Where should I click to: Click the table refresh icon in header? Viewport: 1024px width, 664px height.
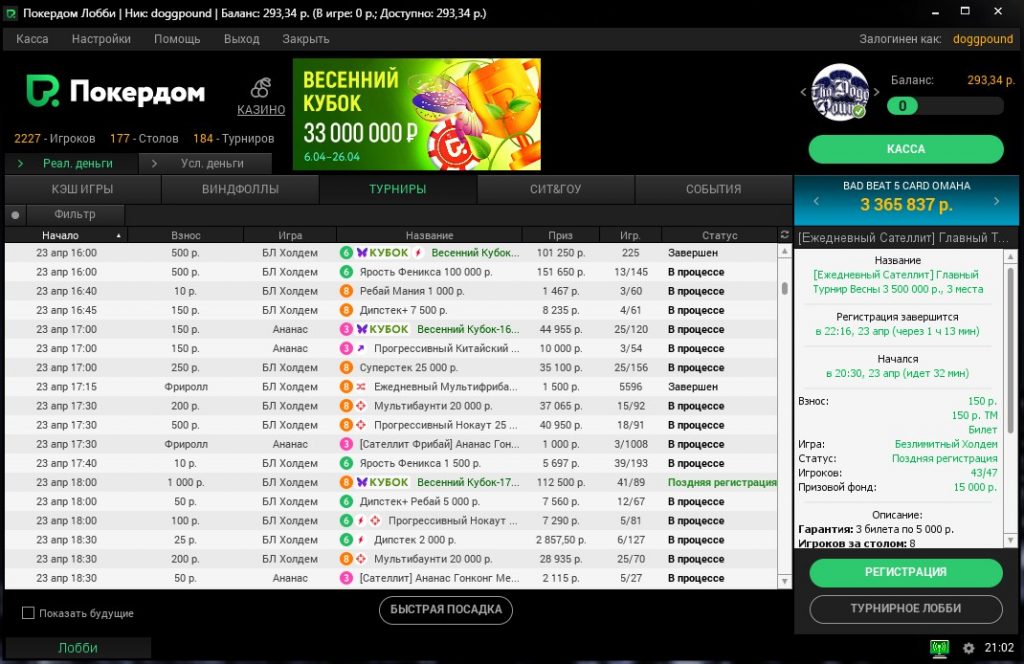coord(784,234)
